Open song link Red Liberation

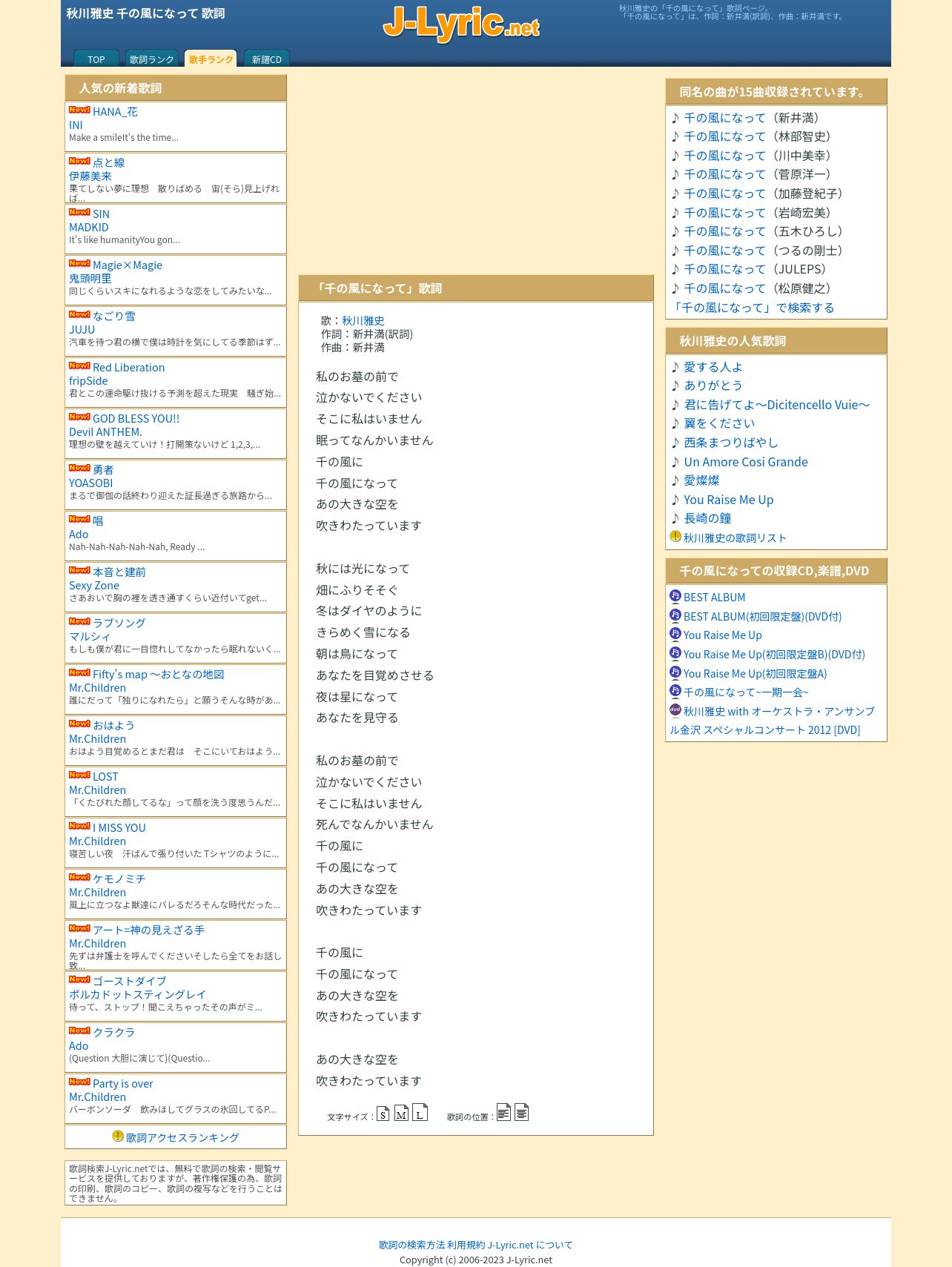click(128, 368)
